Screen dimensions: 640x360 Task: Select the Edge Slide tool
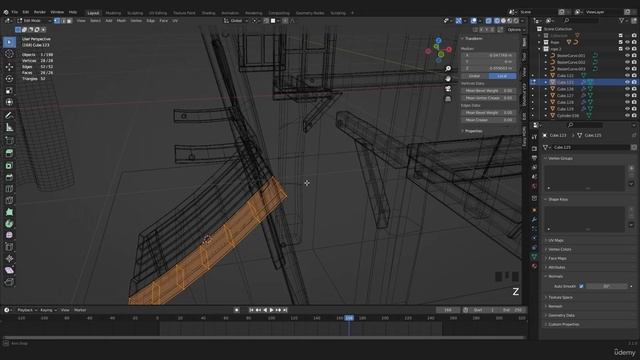(9, 247)
